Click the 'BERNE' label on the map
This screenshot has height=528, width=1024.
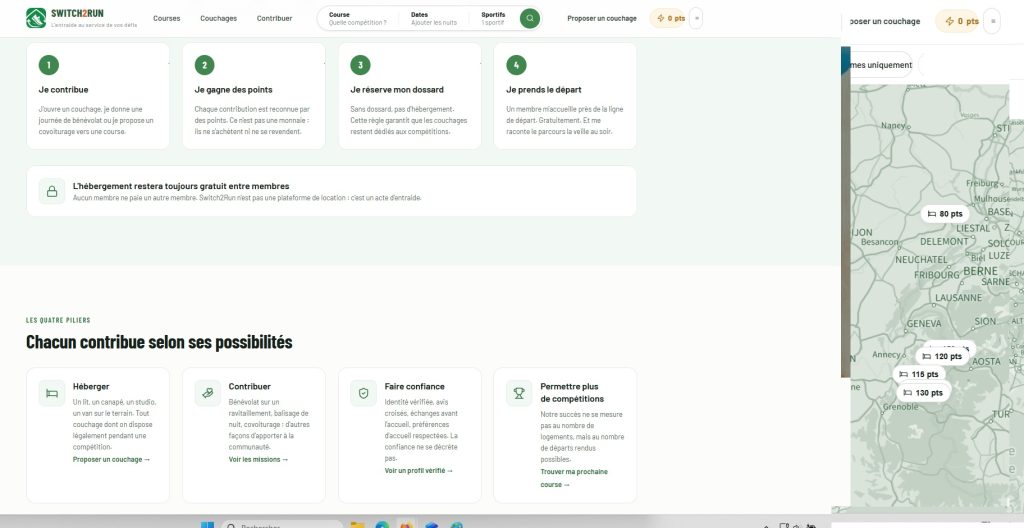[x=980, y=271]
